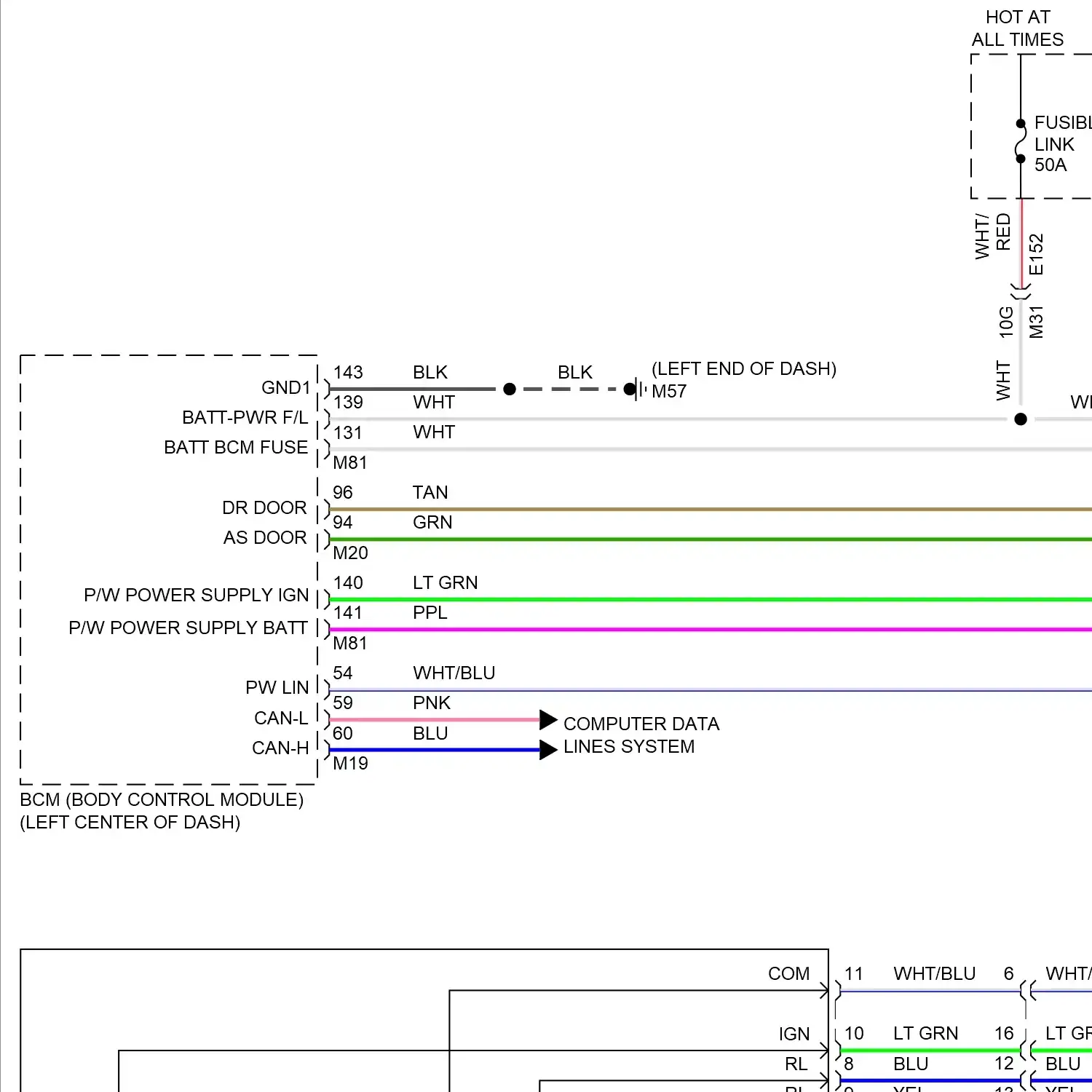Click the GND1 terminal label
The image size is (1092, 1092).
tap(285, 387)
